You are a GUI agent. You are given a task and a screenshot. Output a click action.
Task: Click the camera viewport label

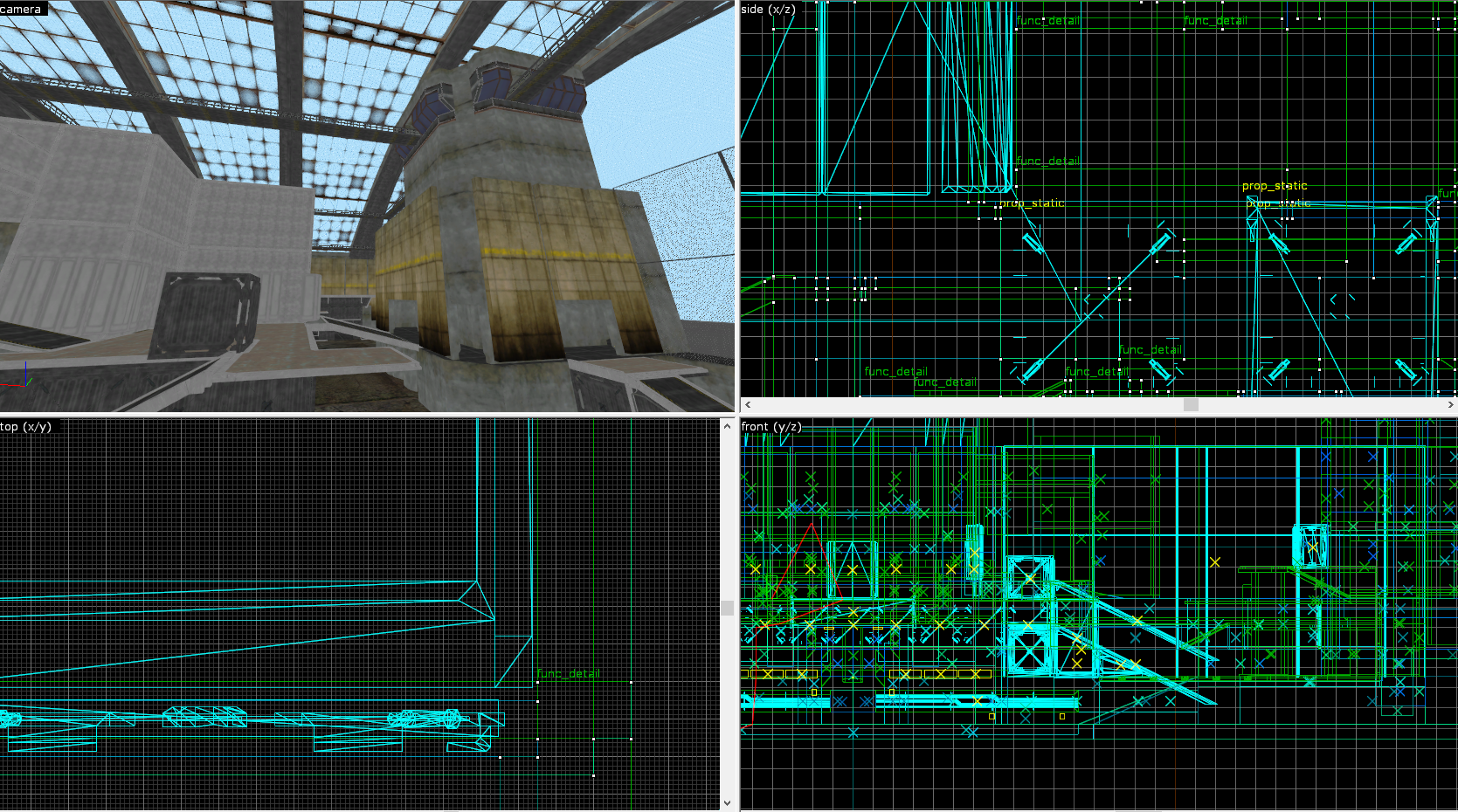click(21, 9)
